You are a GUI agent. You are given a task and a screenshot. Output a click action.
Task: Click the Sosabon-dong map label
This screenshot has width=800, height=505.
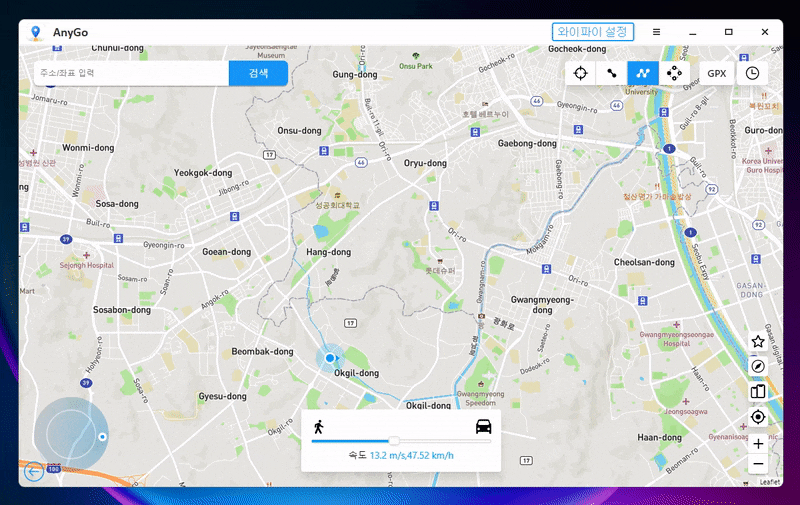tap(121, 310)
